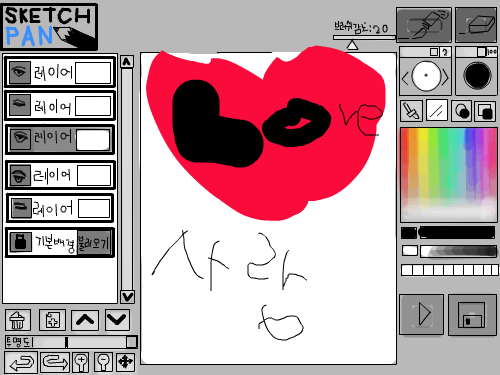Viewport: 500px width, 375px height.
Task: Save drawing with the floppy disk icon
Action: coord(472,314)
